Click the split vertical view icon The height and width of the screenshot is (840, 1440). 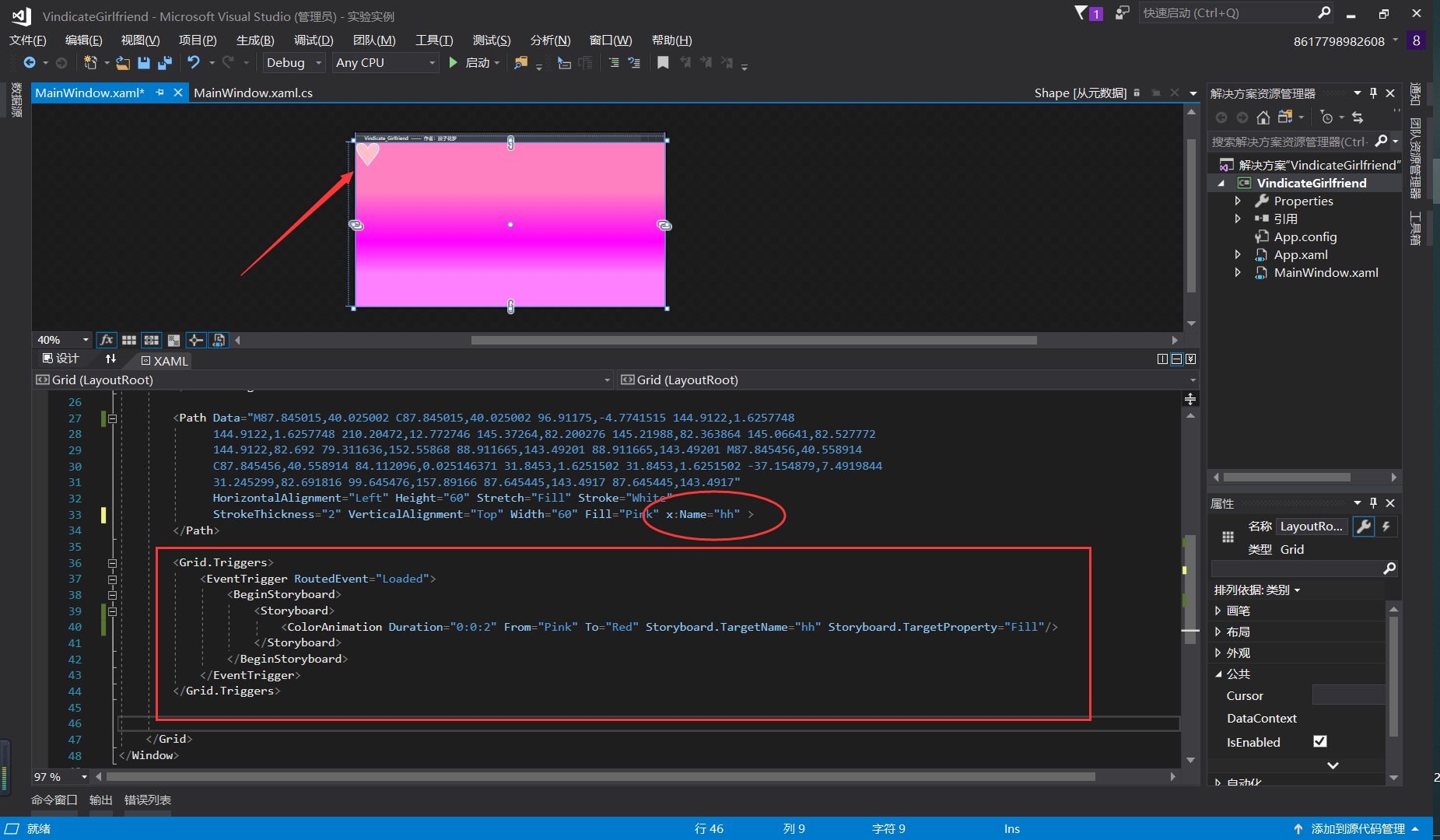click(x=1162, y=359)
